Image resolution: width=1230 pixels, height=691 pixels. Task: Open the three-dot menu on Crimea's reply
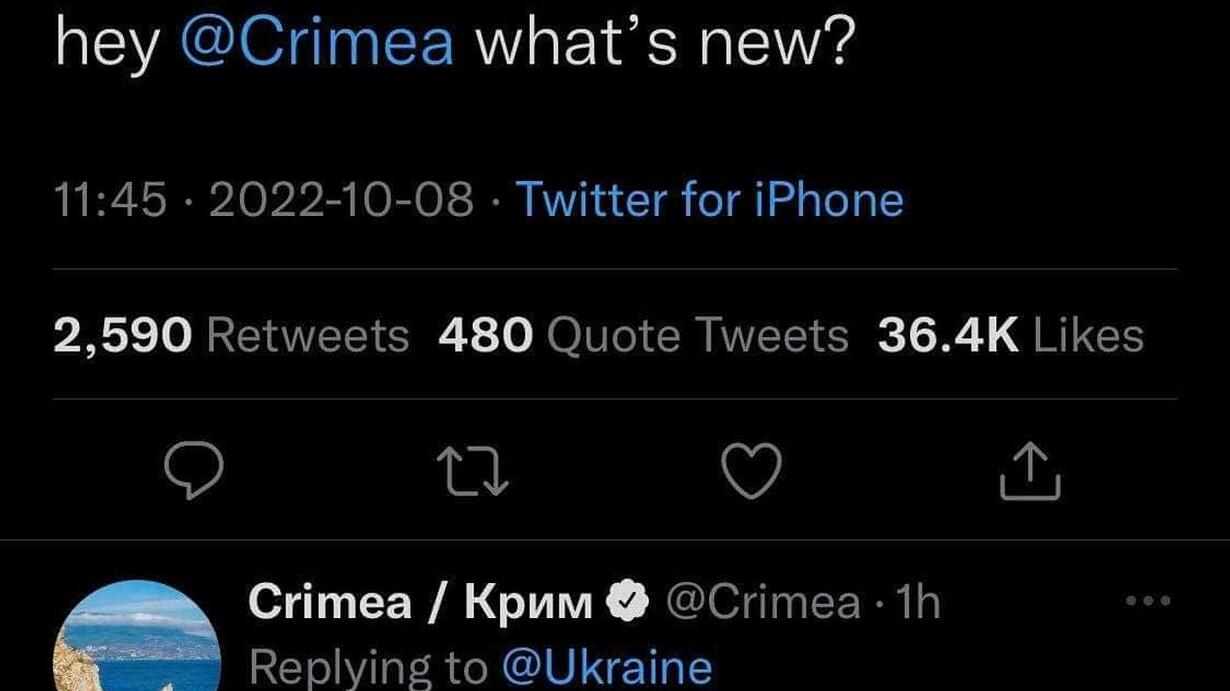point(1147,602)
